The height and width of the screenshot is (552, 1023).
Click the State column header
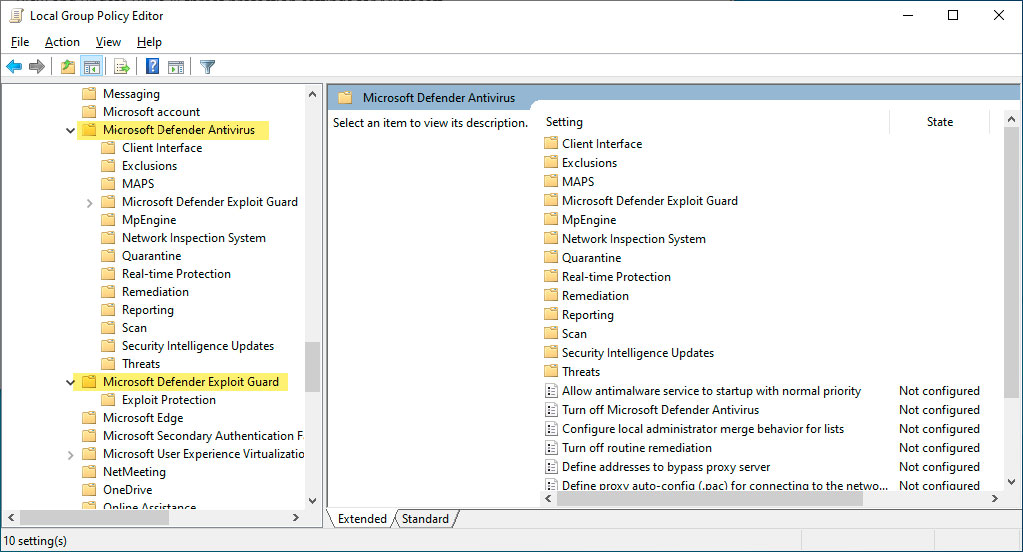pos(939,122)
